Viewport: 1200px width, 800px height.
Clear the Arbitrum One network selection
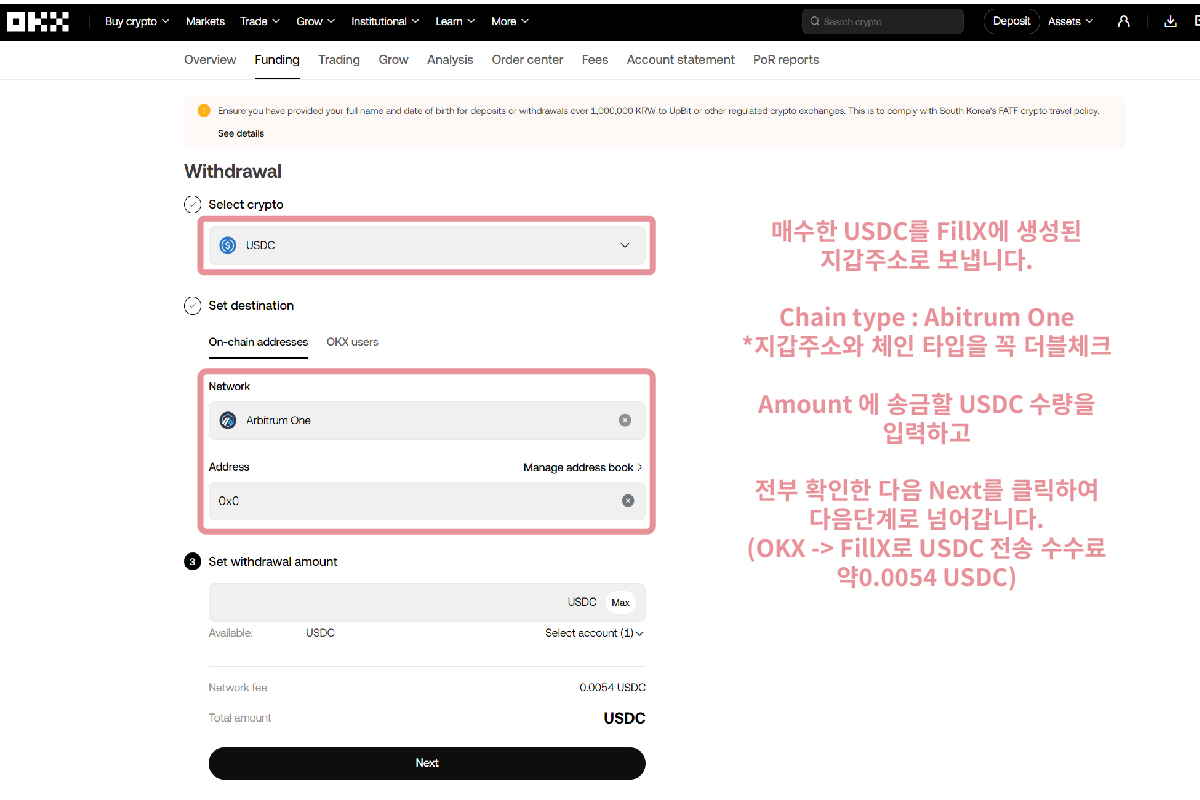pos(625,420)
